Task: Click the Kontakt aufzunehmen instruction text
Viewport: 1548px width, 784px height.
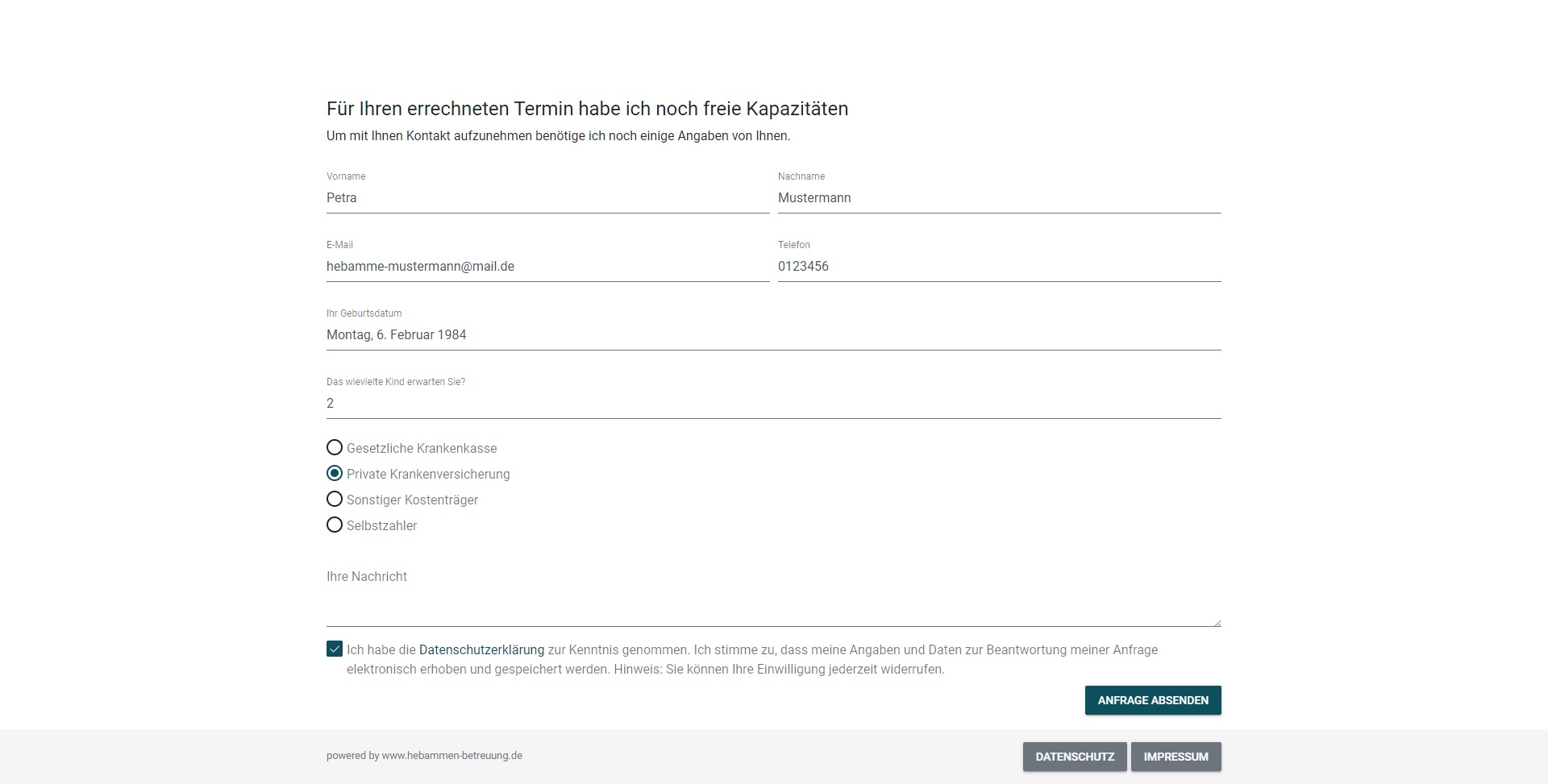Action: coord(558,136)
